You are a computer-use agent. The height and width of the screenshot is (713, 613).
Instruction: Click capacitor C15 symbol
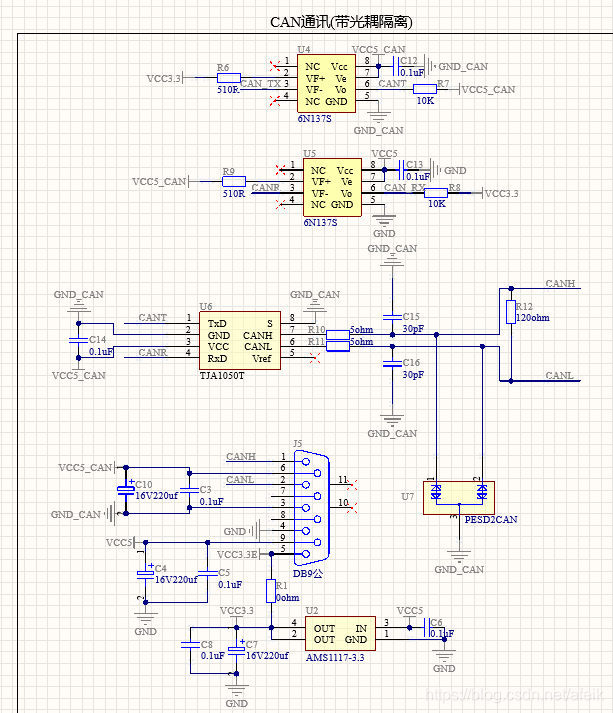pyautogui.click(x=392, y=317)
